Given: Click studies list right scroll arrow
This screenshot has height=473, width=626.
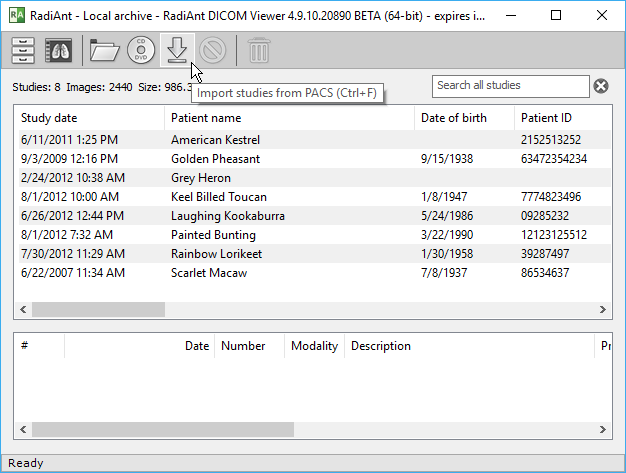Looking at the screenshot, I should click(603, 309).
